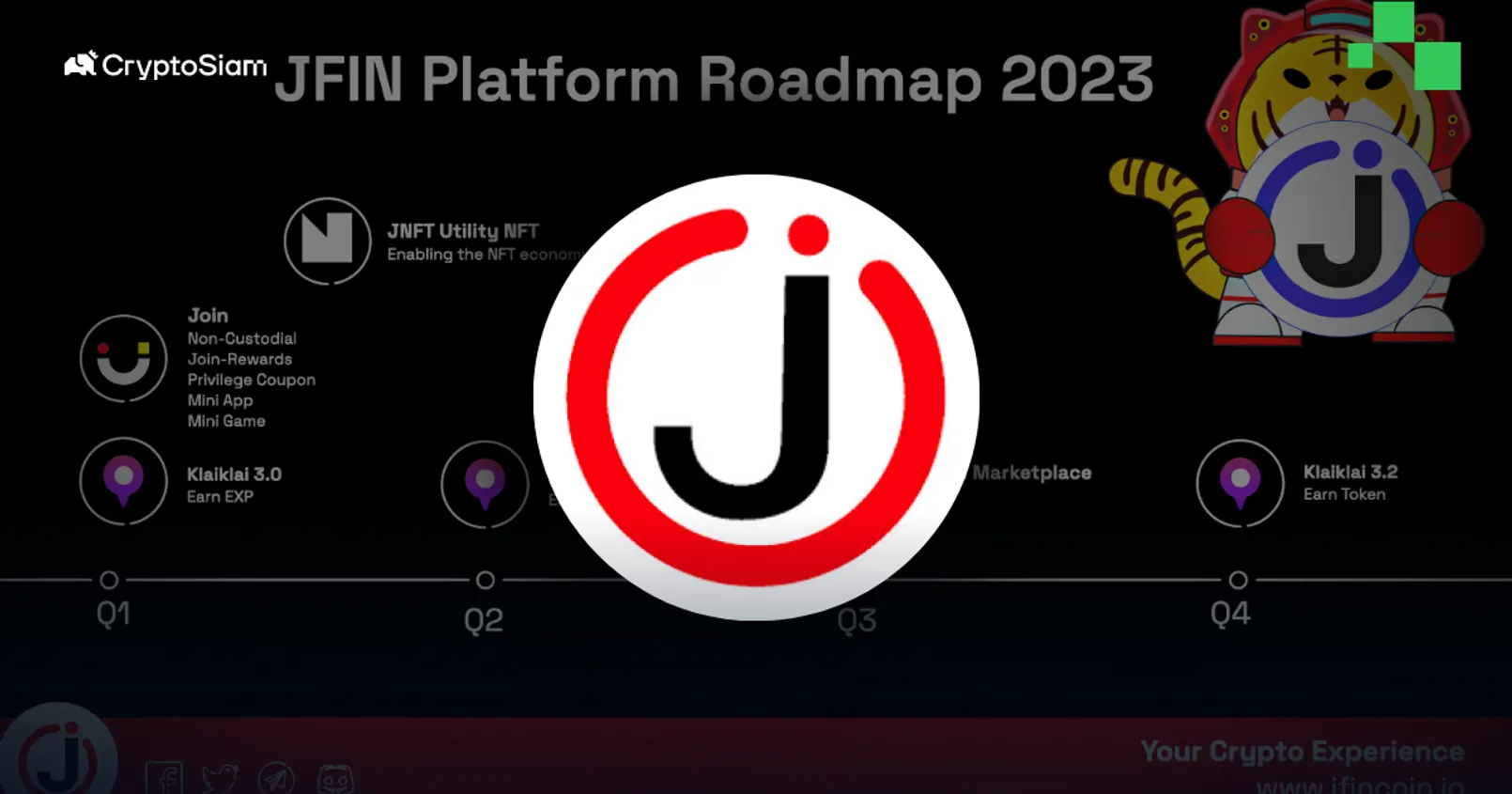Click the Join smiley face icon

point(123,358)
